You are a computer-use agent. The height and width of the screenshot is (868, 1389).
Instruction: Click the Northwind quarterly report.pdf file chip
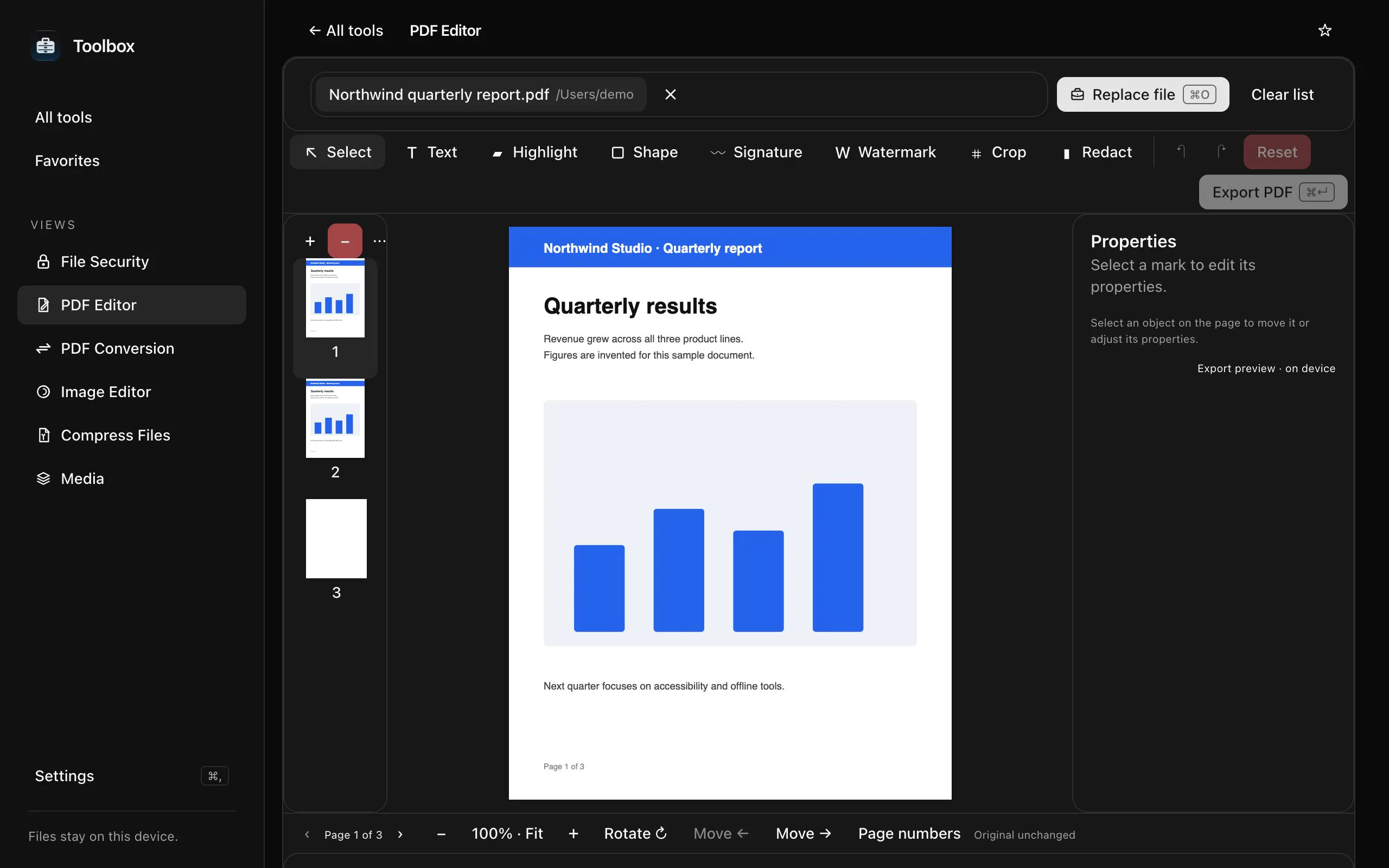[481, 94]
